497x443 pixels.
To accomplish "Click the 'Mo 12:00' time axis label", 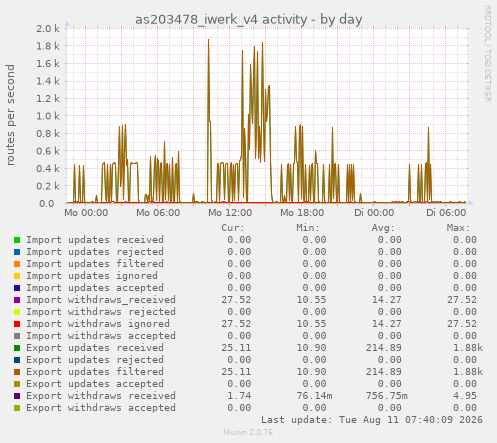I will pyautogui.click(x=230, y=213).
